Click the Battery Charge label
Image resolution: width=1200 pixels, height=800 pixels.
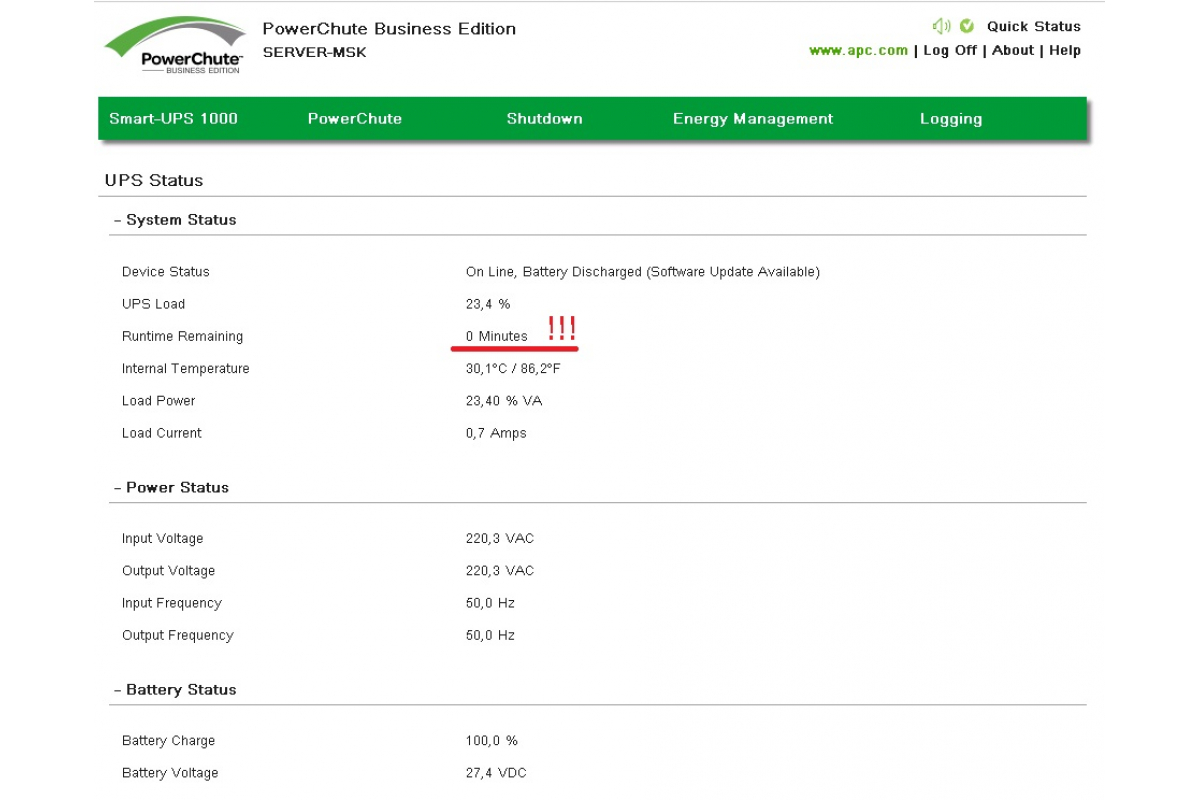(x=169, y=741)
